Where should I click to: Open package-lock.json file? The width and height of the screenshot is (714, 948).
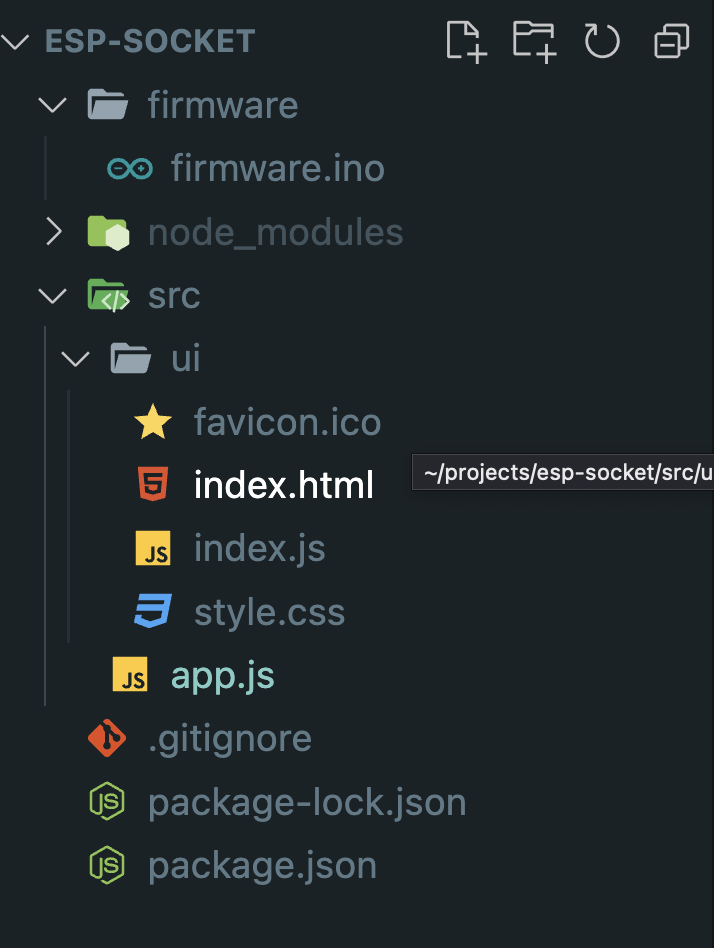pyautogui.click(x=306, y=802)
